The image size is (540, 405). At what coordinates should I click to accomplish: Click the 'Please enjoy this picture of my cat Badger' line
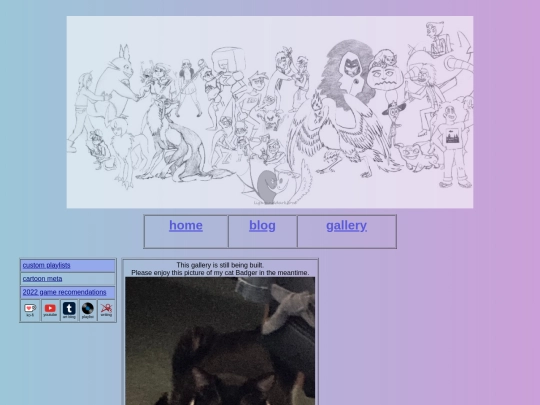(220, 273)
